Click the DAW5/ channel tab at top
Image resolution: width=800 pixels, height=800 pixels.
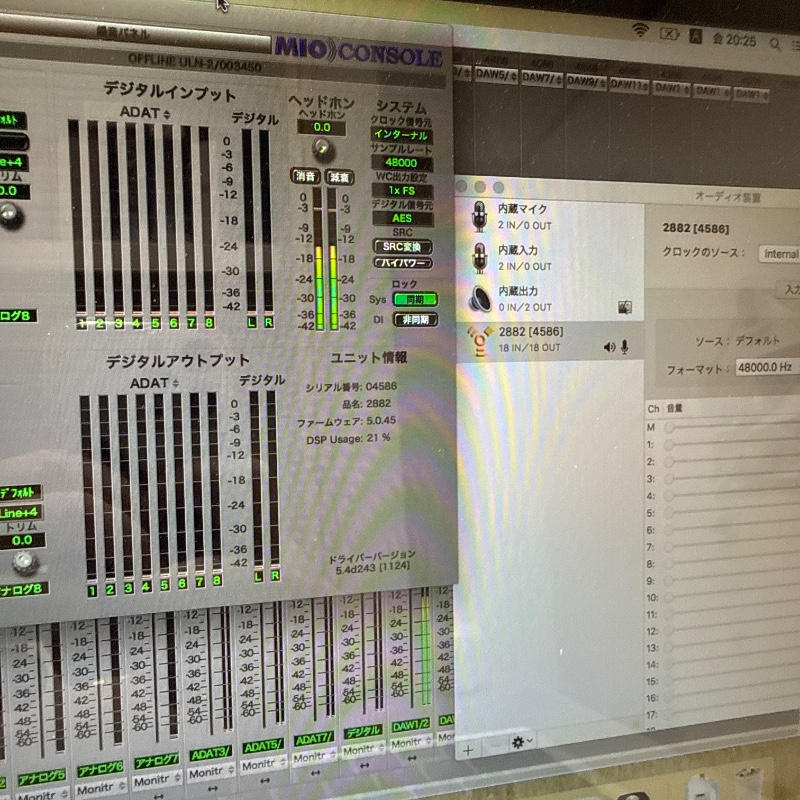pos(499,75)
